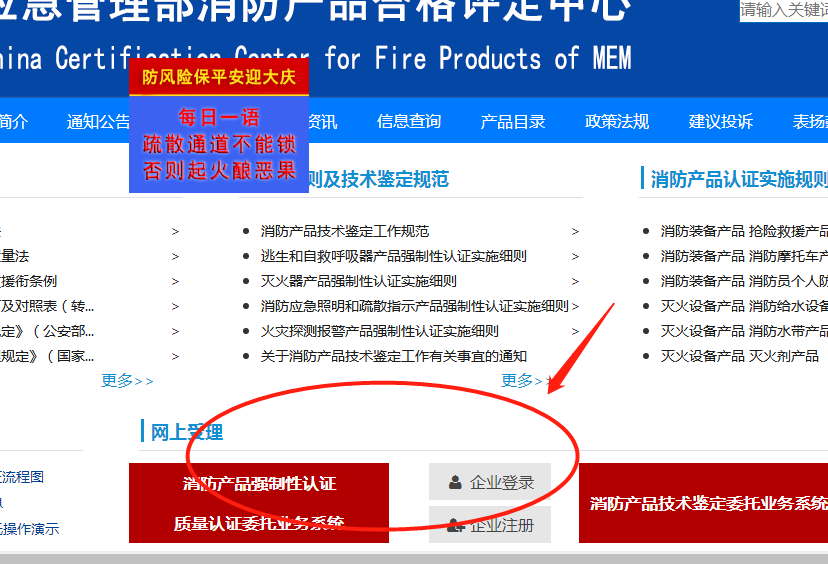The width and height of the screenshot is (828, 564).
Task: Select 政策法规 in the navigation bar
Action: pyautogui.click(x=616, y=121)
